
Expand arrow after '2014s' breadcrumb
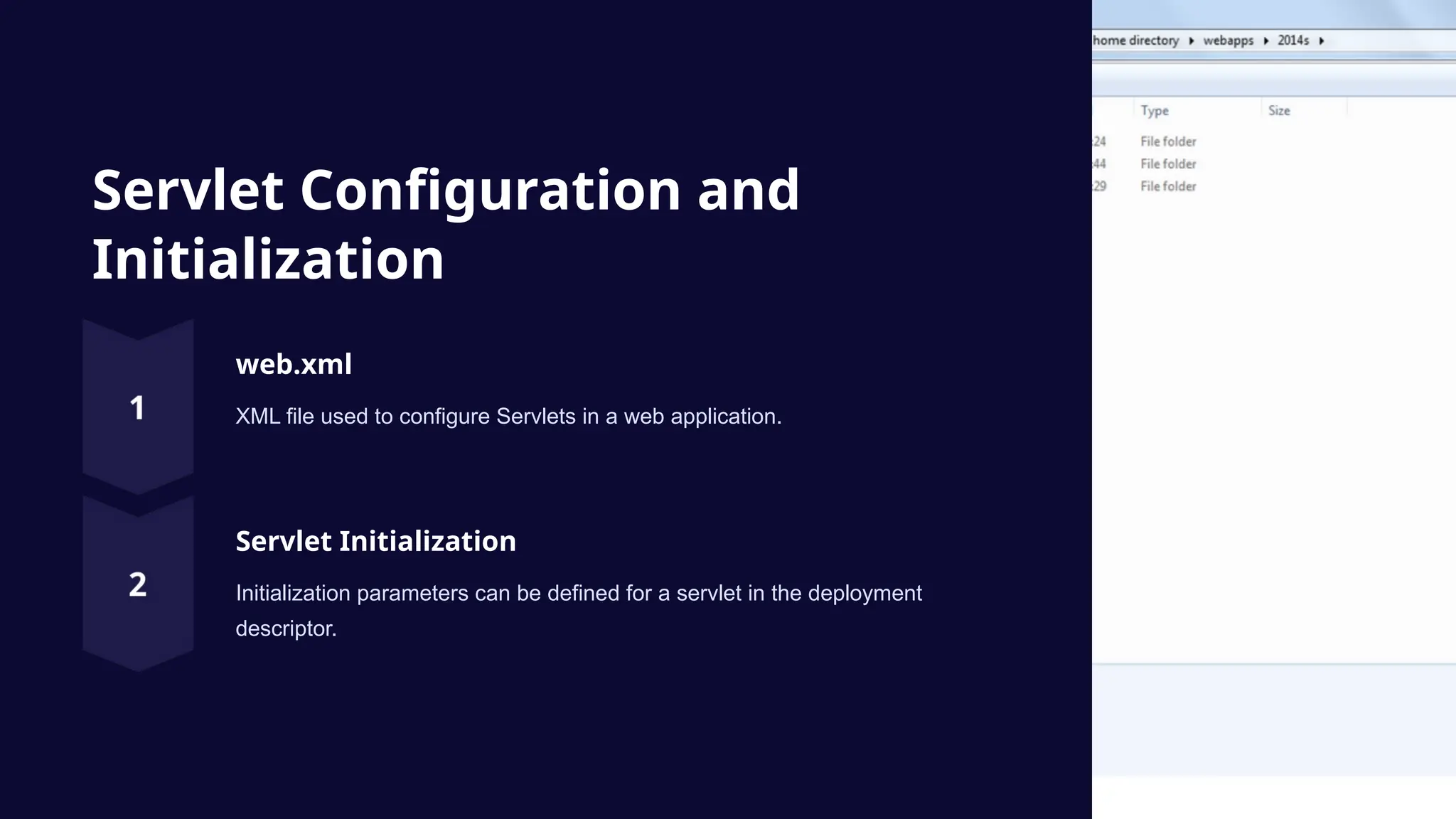1322,41
